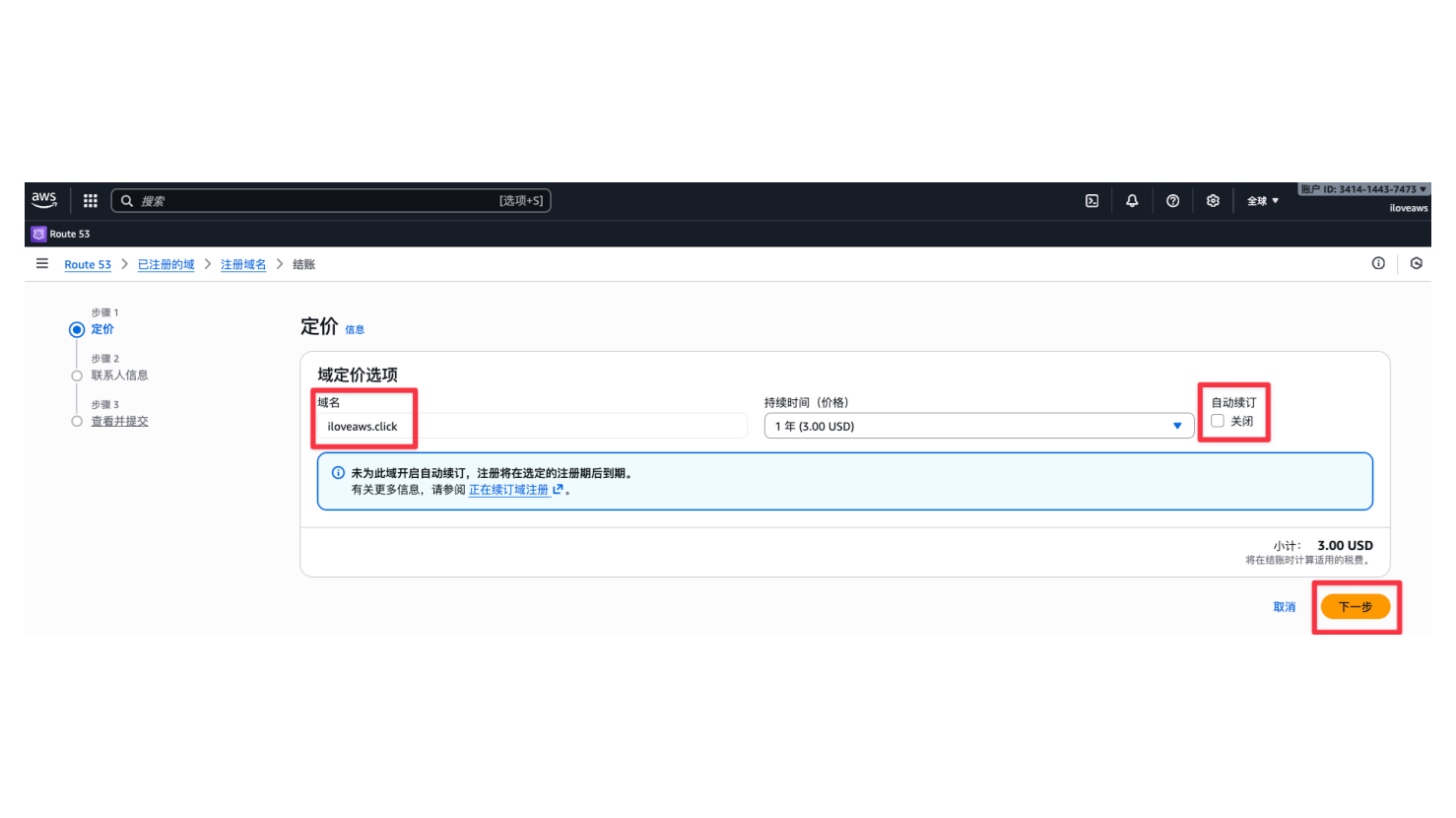Open the 正在续订域注册 link
Image resolution: width=1456 pixels, height=818 pixels.
point(509,490)
